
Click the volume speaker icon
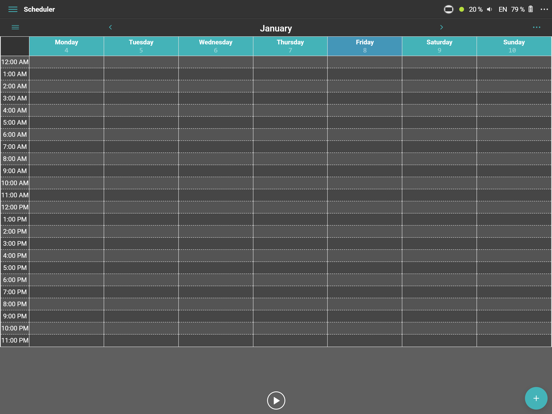[x=490, y=10]
